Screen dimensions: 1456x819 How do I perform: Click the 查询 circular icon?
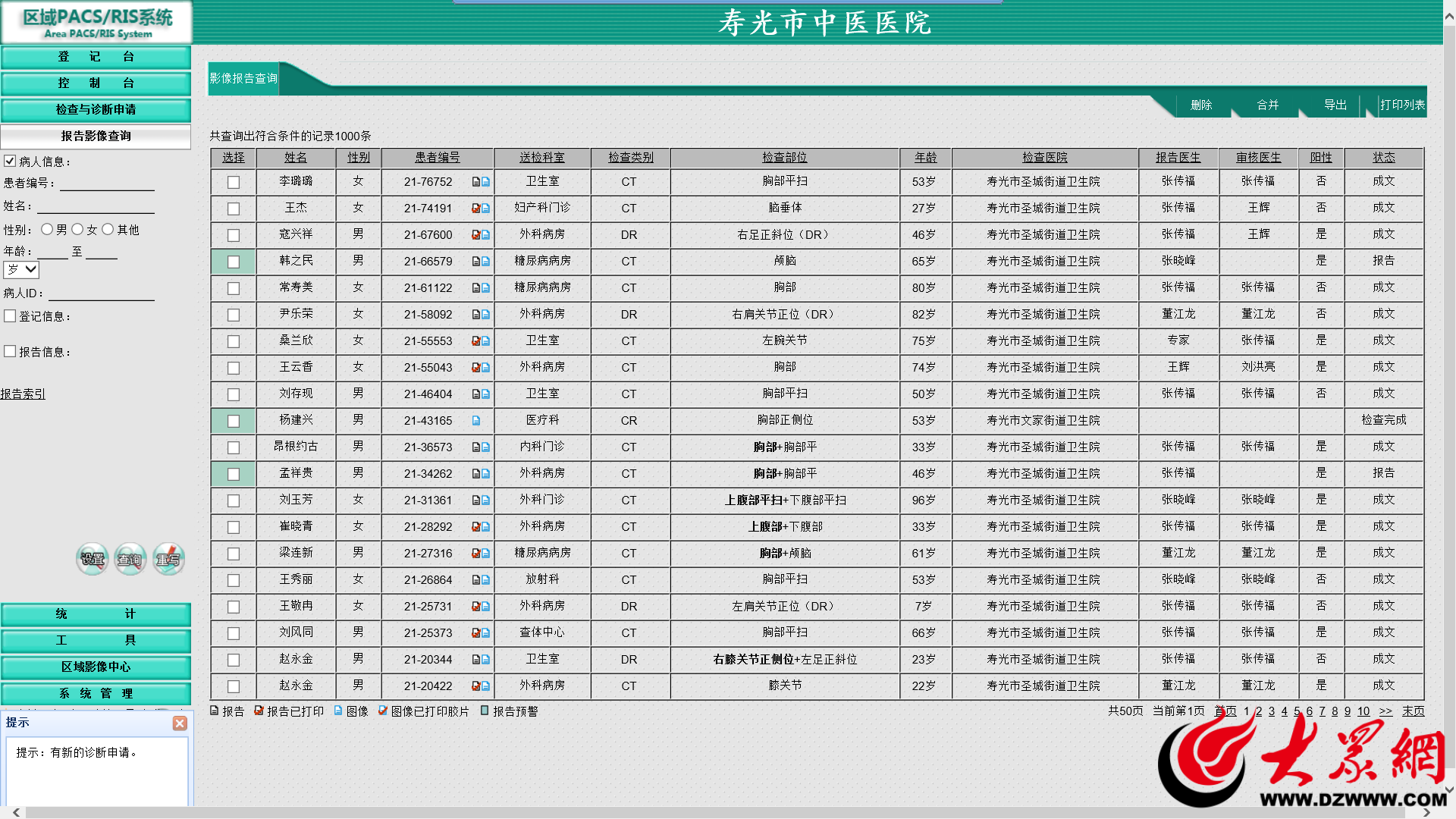130,560
